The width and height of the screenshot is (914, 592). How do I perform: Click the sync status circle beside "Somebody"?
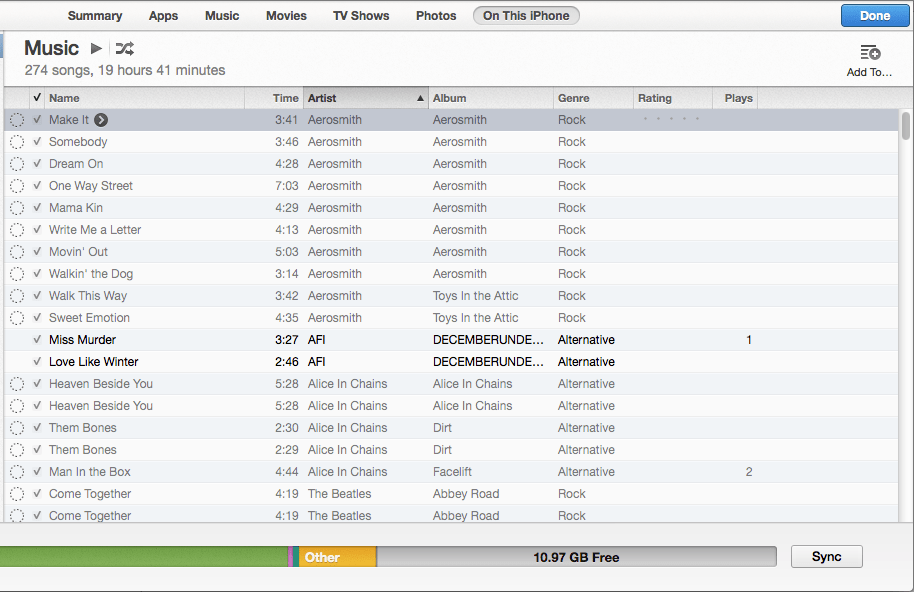pos(17,141)
